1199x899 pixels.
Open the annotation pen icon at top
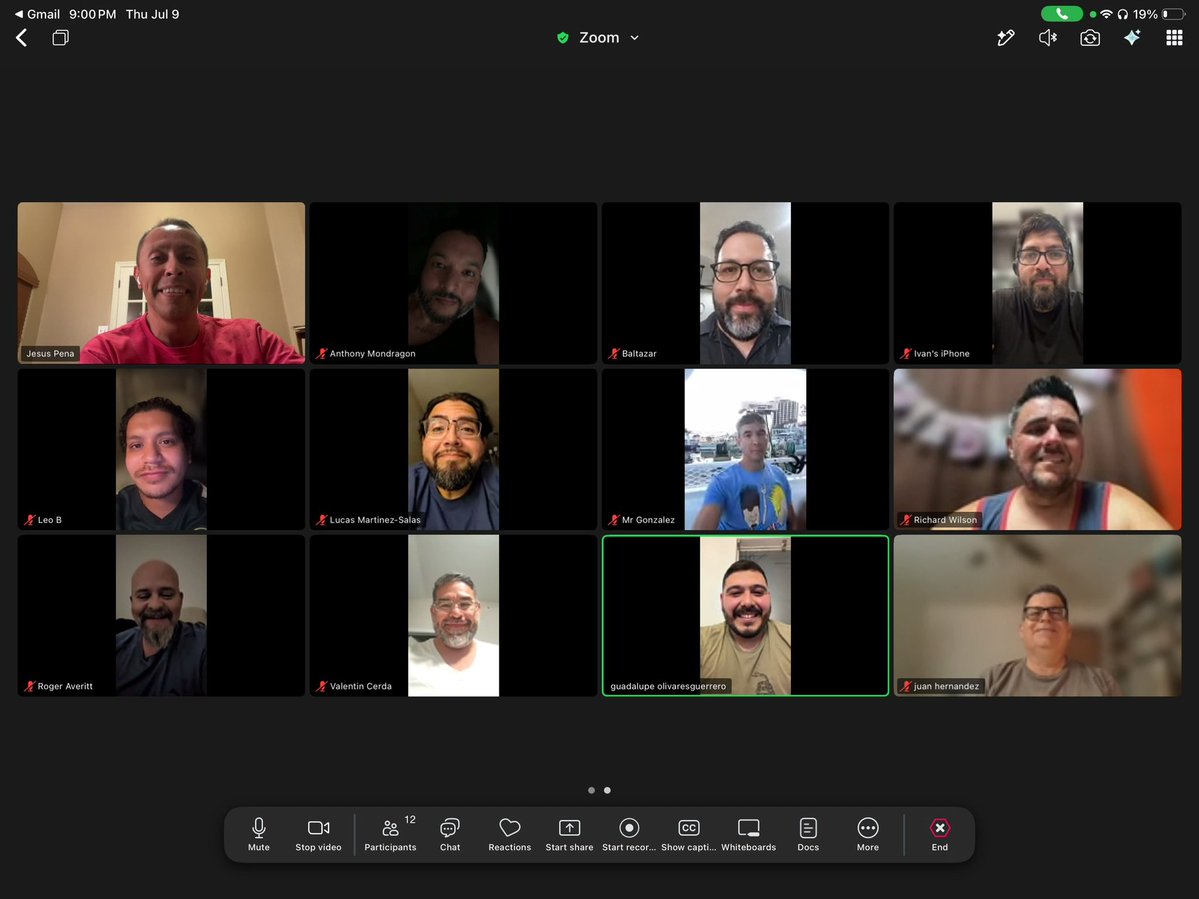point(1006,37)
